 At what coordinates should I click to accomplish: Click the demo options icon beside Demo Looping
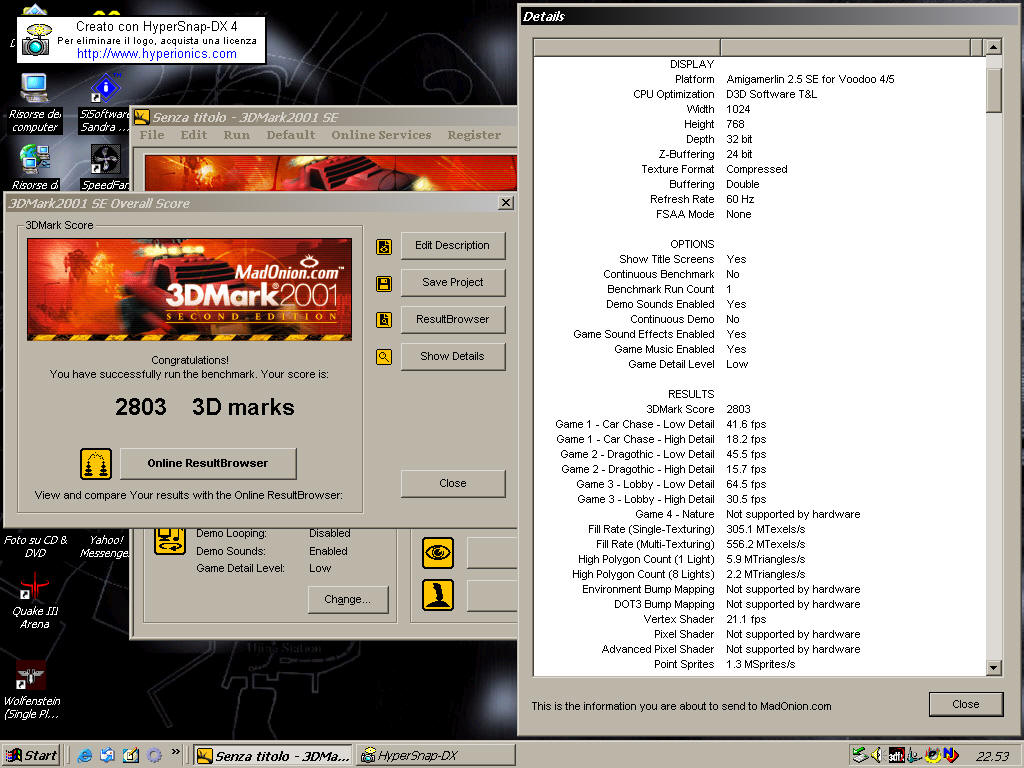pyautogui.click(x=170, y=541)
